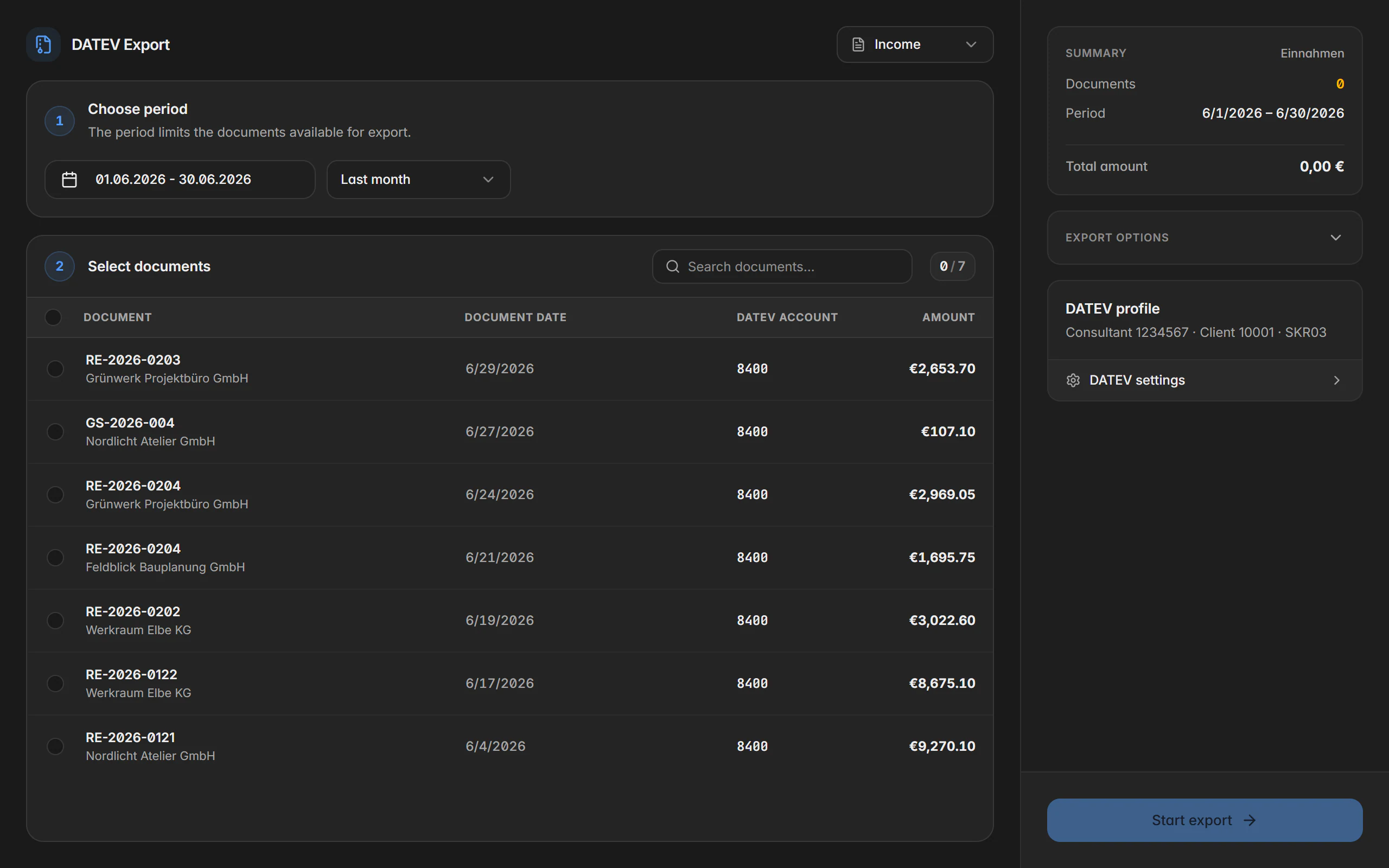Focus the Search documents field
Screen dimensions: 1389x868
782,266
